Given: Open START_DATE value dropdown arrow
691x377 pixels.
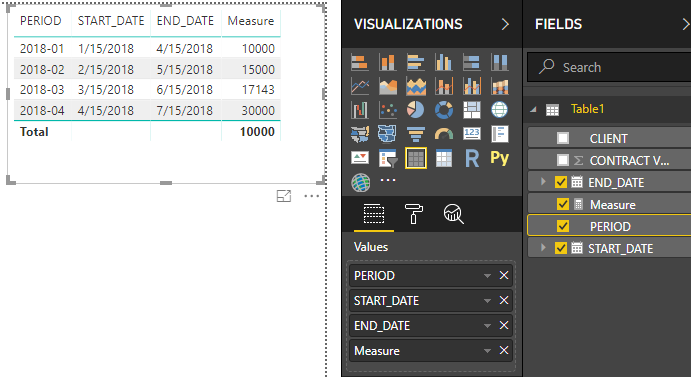Looking at the screenshot, I should click(x=487, y=301).
